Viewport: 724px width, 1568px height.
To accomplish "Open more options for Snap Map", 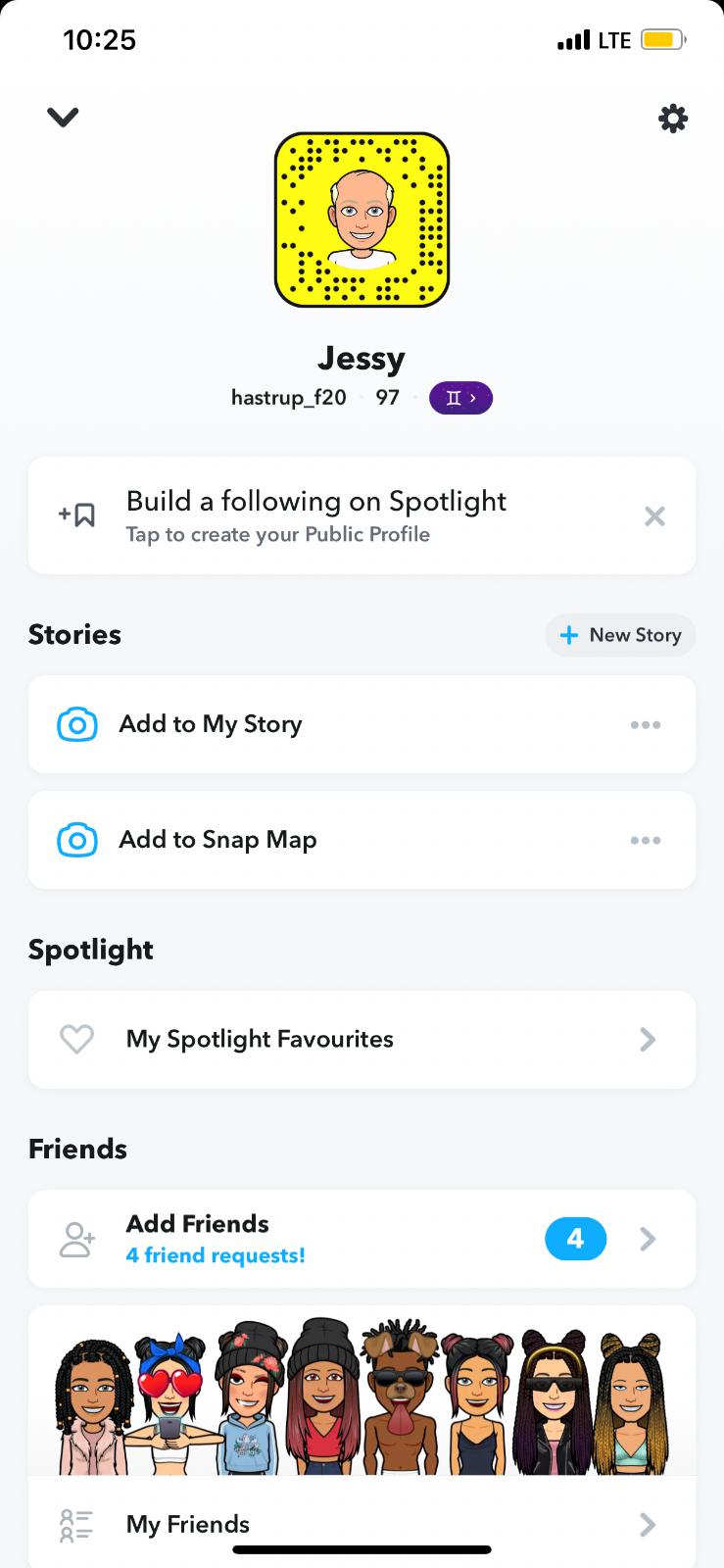I will pyautogui.click(x=645, y=841).
